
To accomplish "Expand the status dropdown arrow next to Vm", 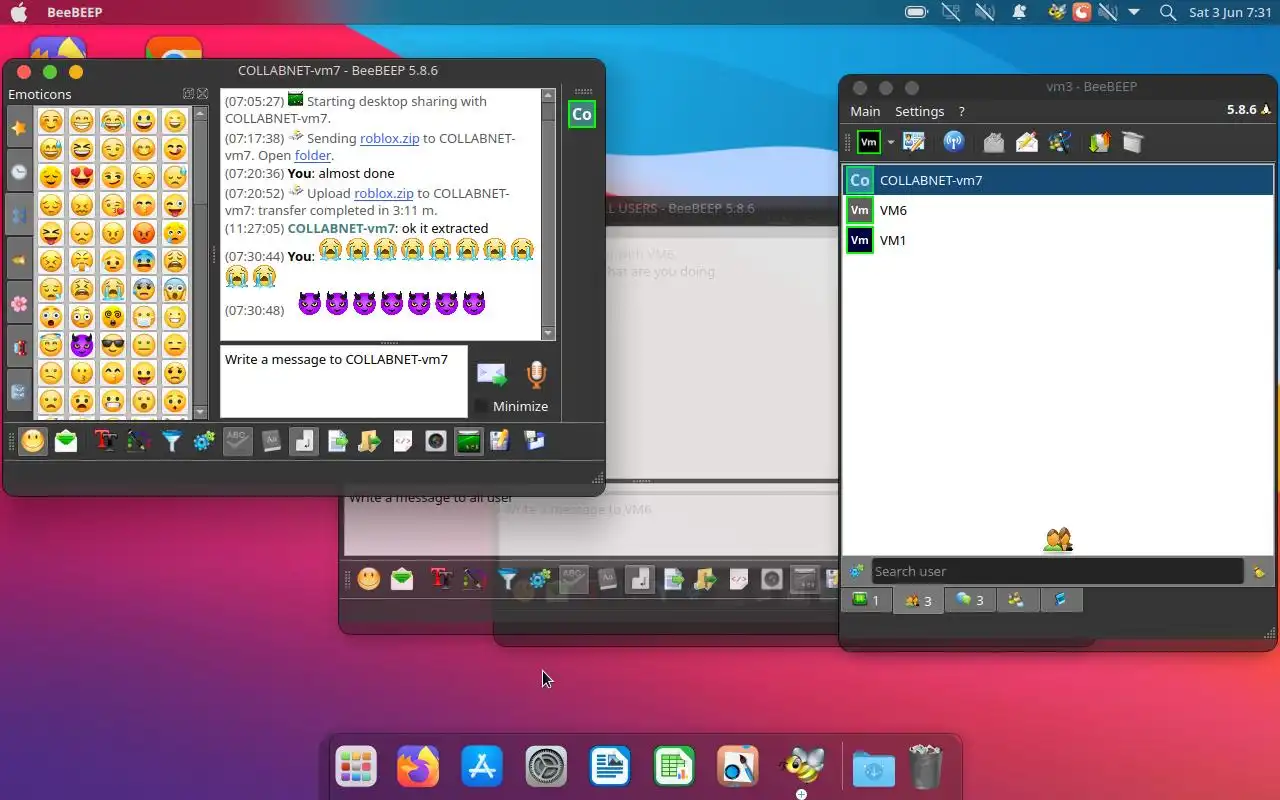I will click(x=891, y=143).
